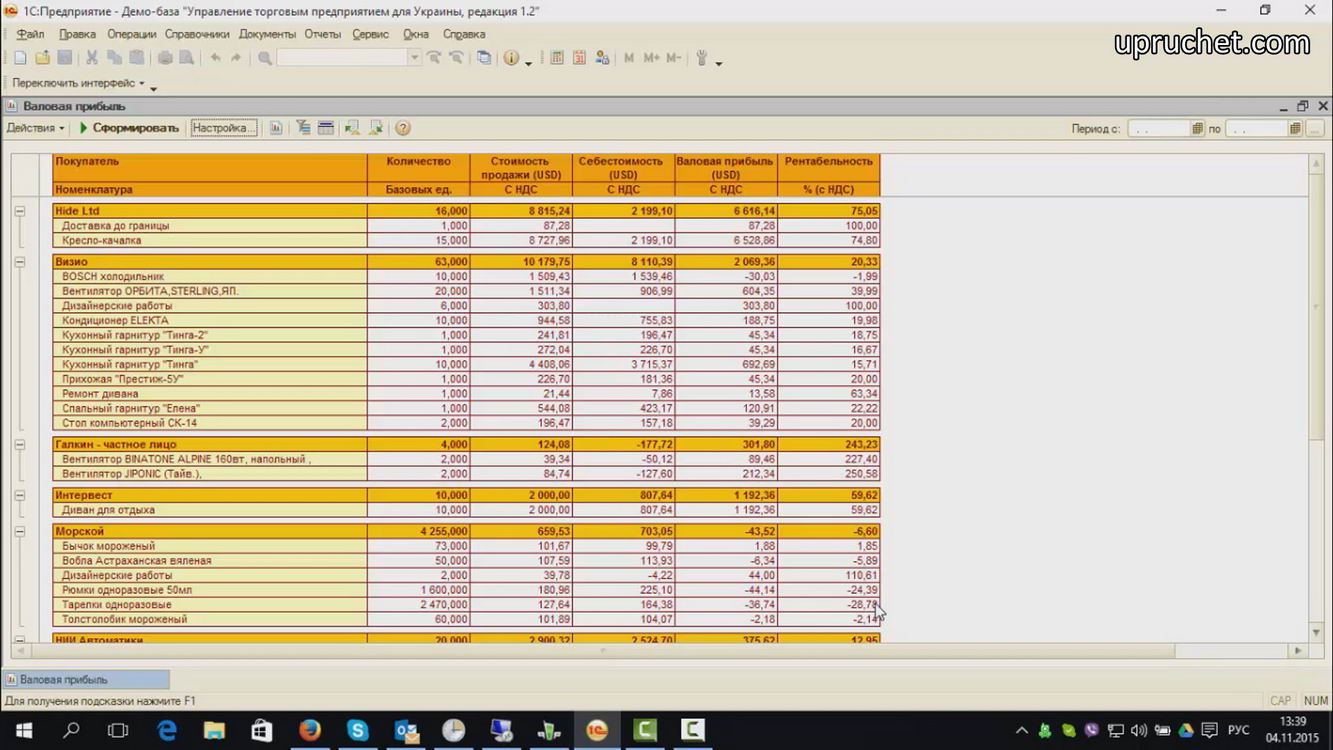Viewport: 1333px width, 750px height.
Task: Click the magnifier Find icon
Action: (265, 58)
